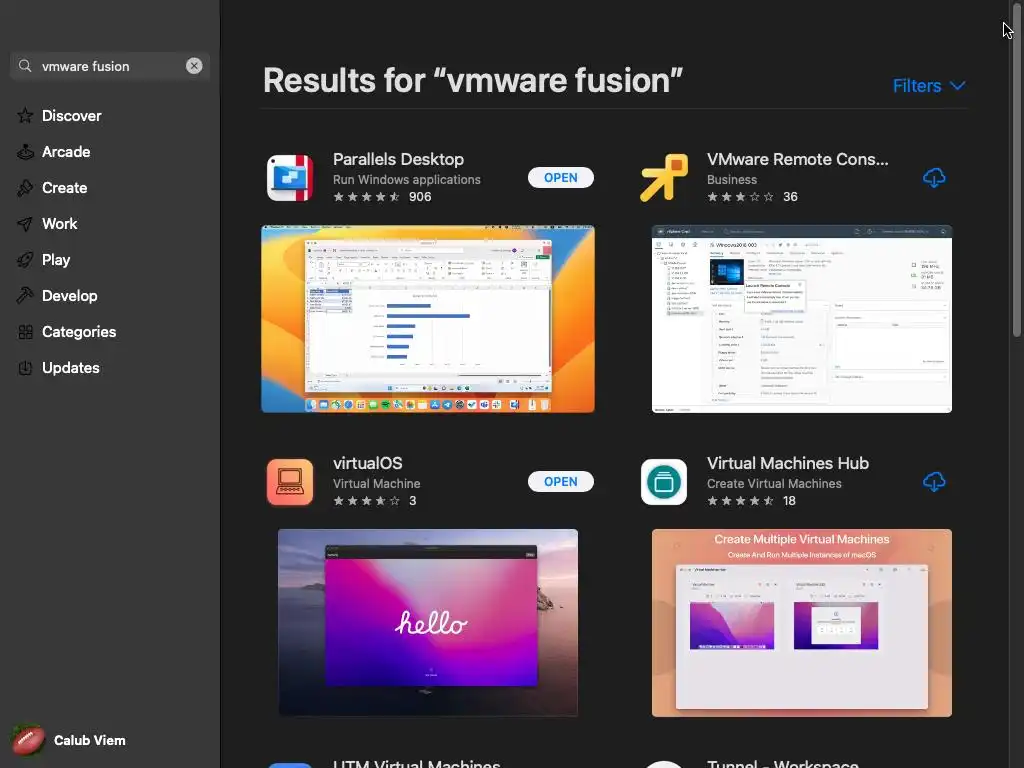Open Categories in sidebar
This screenshot has width=1024, height=768.
(x=79, y=332)
